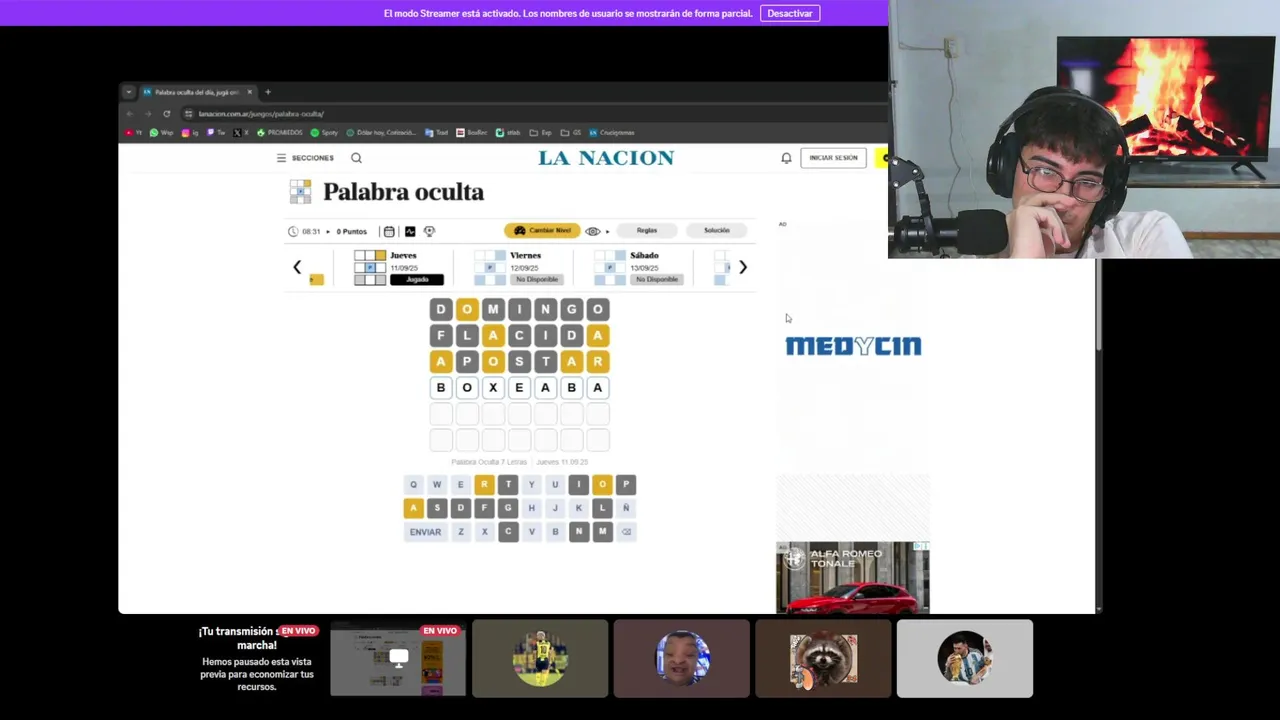Open the GS bookmarks folder
The image size is (1280, 720).
click(x=571, y=132)
